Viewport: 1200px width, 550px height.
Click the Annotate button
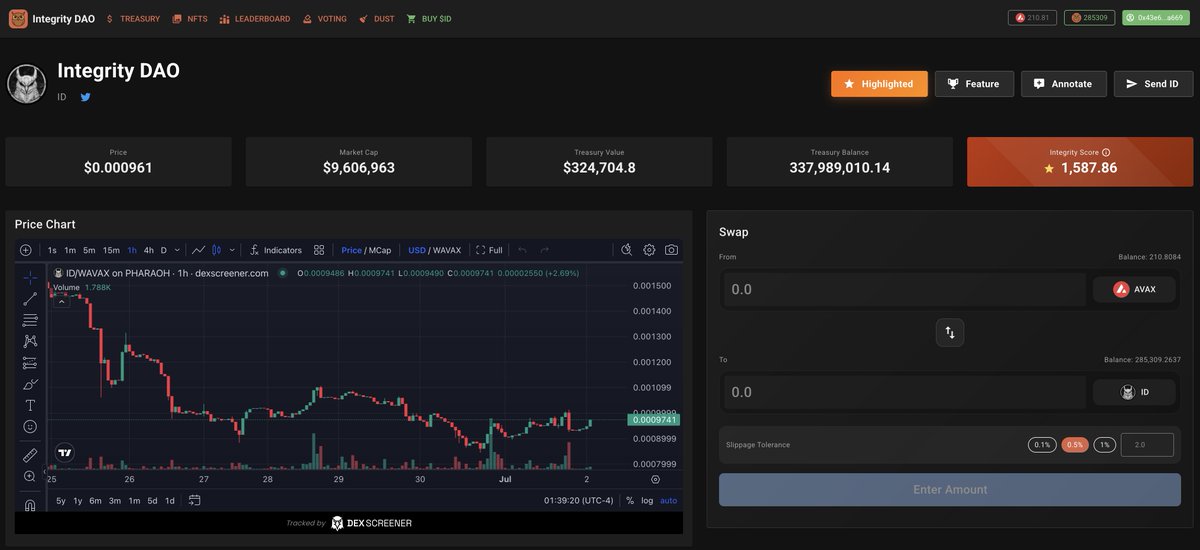tap(1063, 84)
